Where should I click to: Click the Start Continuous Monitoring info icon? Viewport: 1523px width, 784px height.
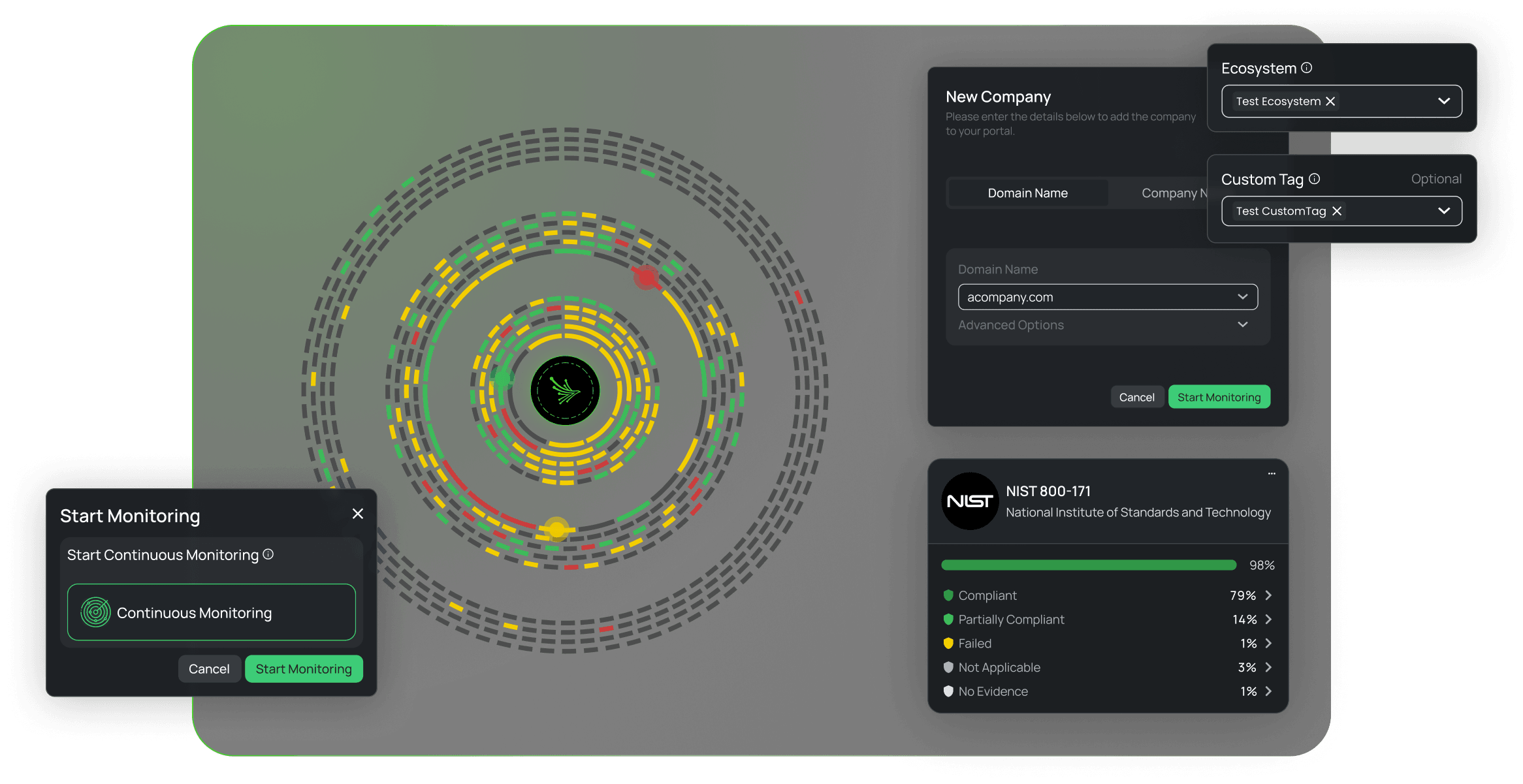268,554
